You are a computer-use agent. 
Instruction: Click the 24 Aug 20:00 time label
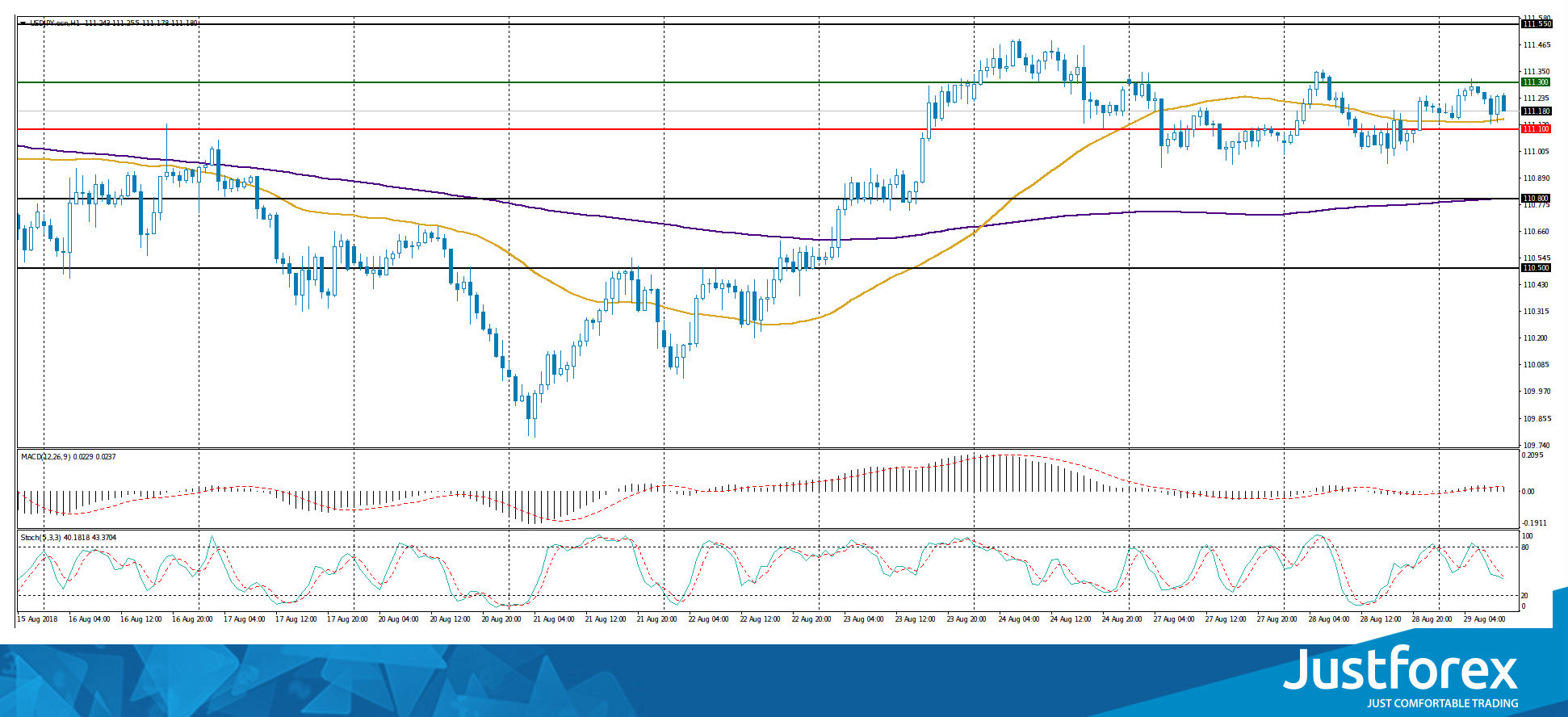tap(1123, 619)
